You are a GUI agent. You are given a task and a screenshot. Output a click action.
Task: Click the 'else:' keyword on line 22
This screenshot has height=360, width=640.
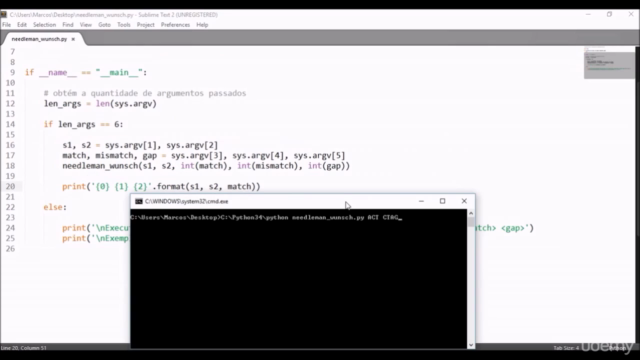[x=55, y=207]
